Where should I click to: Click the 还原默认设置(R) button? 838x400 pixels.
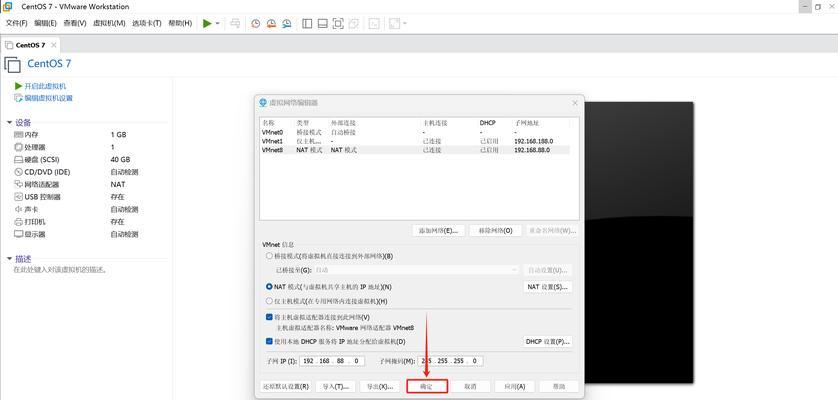(286, 386)
